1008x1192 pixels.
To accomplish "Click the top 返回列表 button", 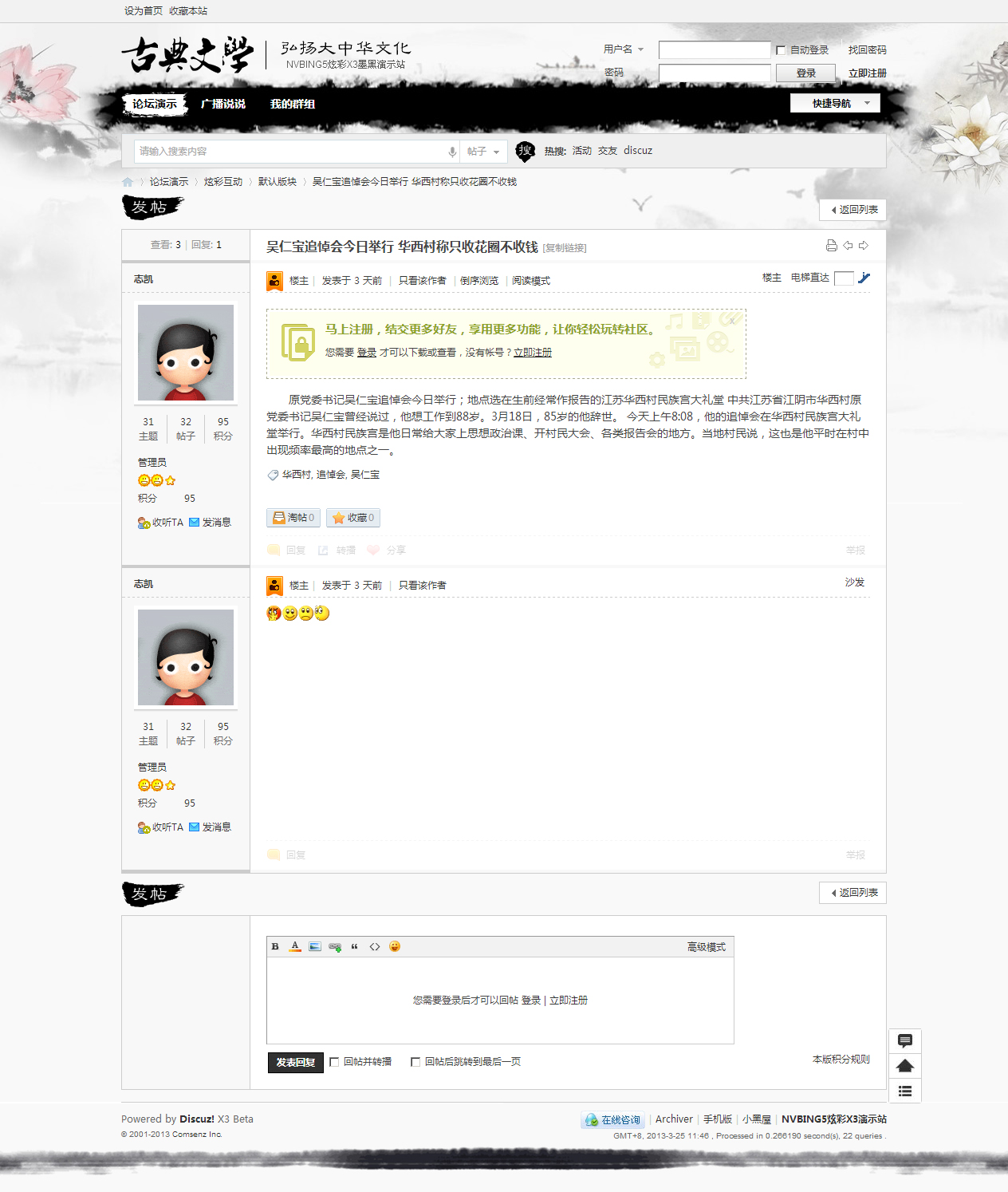I will (x=853, y=210).
